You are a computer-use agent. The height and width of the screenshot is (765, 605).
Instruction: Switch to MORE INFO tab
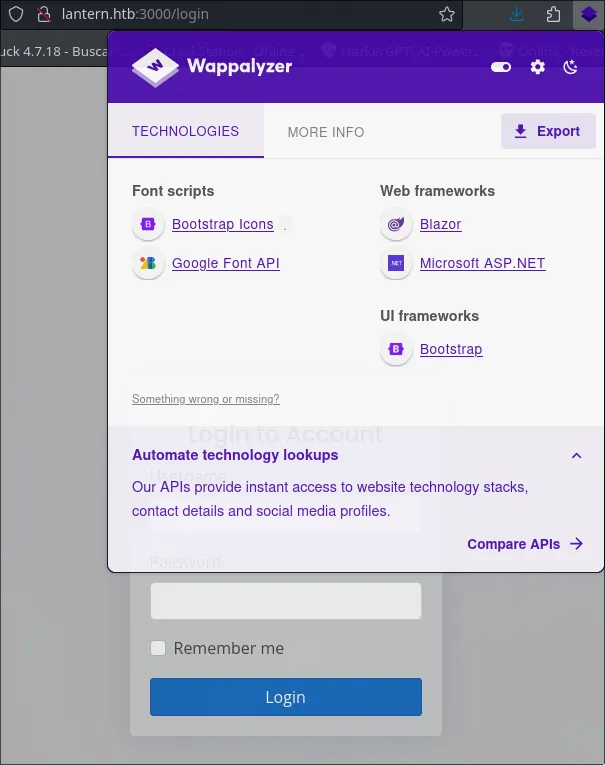(326, 132)
